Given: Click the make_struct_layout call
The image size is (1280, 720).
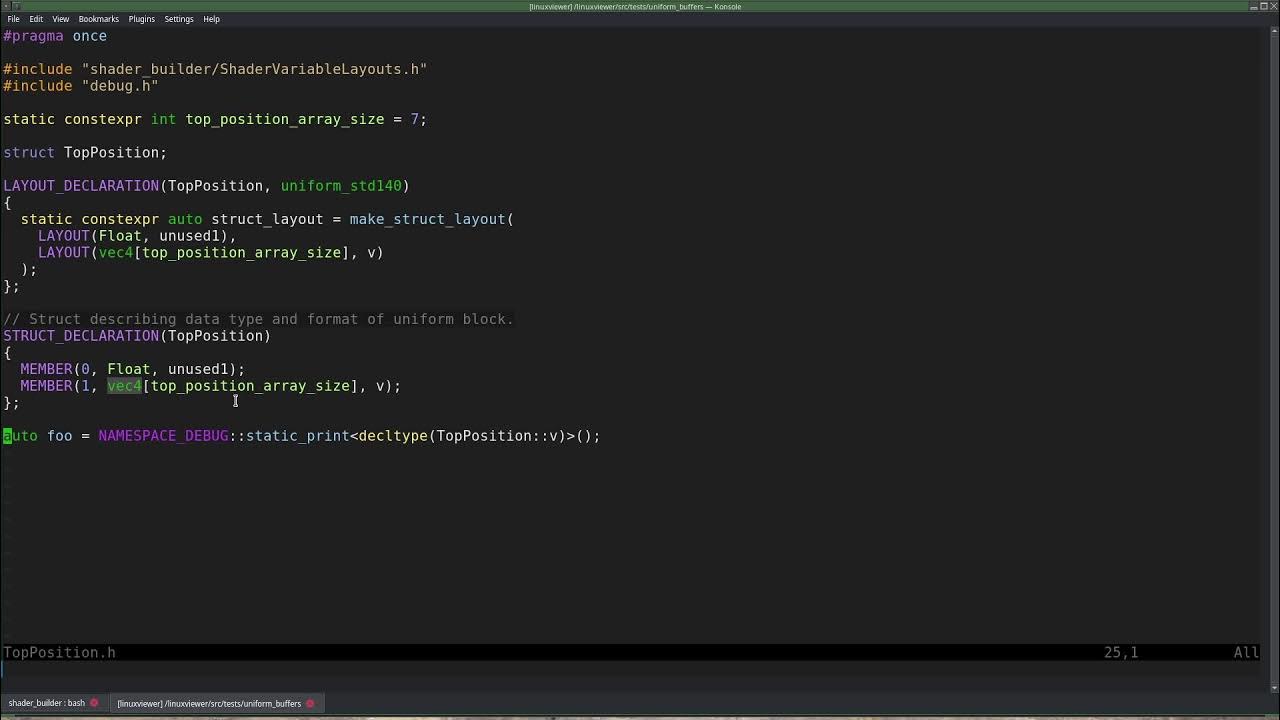Looking at the screenshot, I should 427,219.
